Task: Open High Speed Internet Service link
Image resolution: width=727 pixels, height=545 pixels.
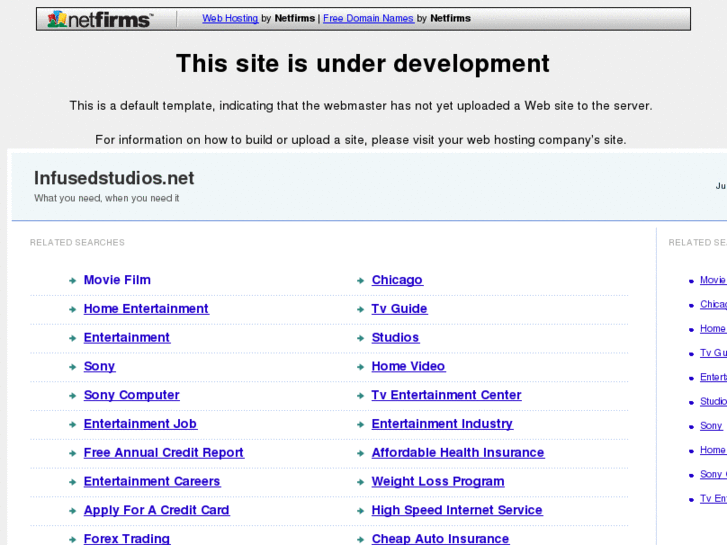Action: point(457,510)
